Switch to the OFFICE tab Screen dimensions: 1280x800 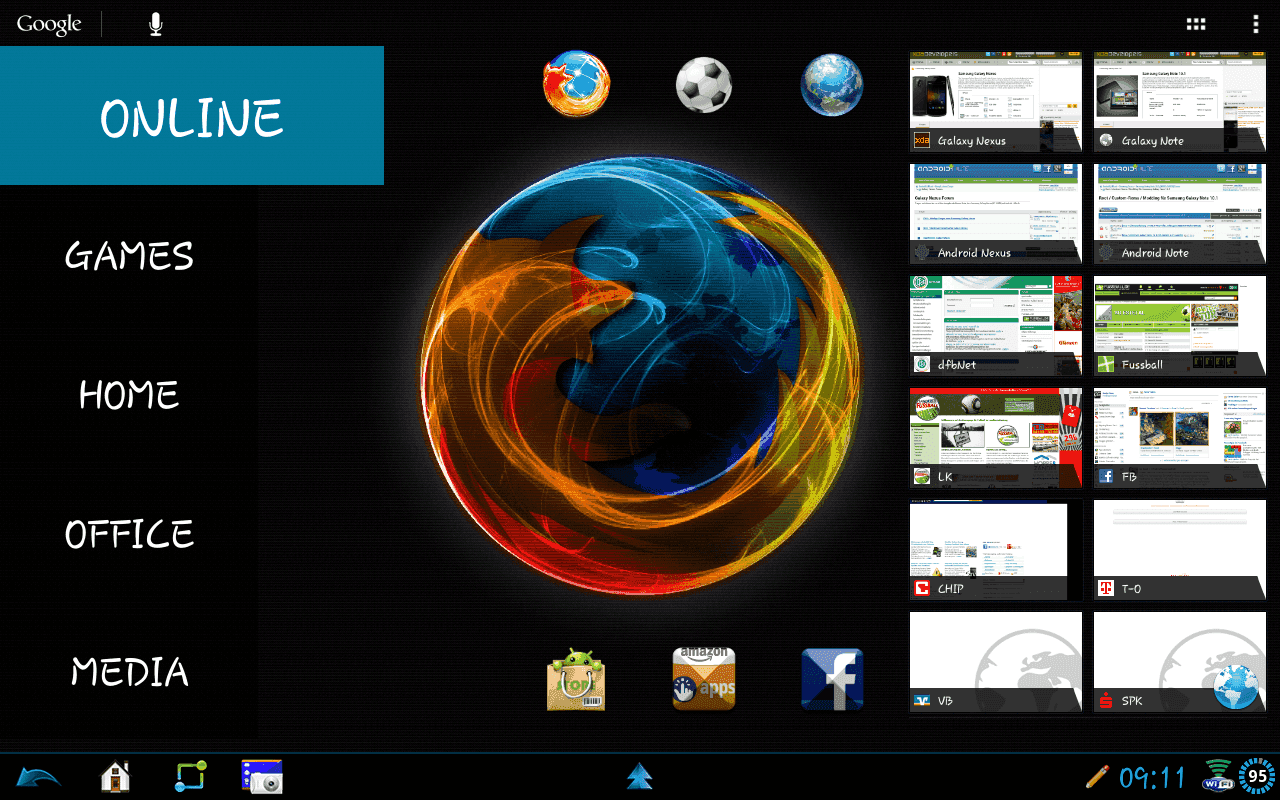(129, 533)
